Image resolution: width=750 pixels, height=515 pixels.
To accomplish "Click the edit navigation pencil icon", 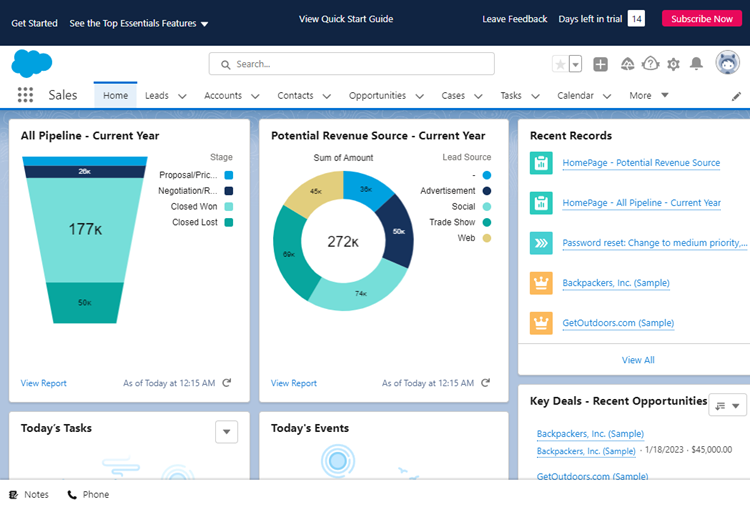I will (737, 96).
